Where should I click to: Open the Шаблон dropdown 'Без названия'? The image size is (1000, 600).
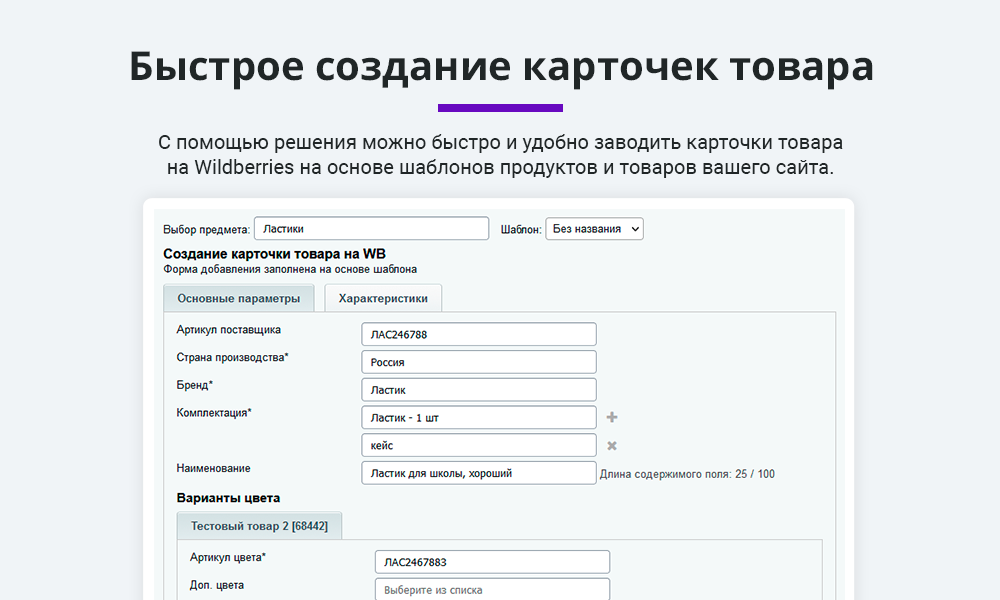(594, 229)
